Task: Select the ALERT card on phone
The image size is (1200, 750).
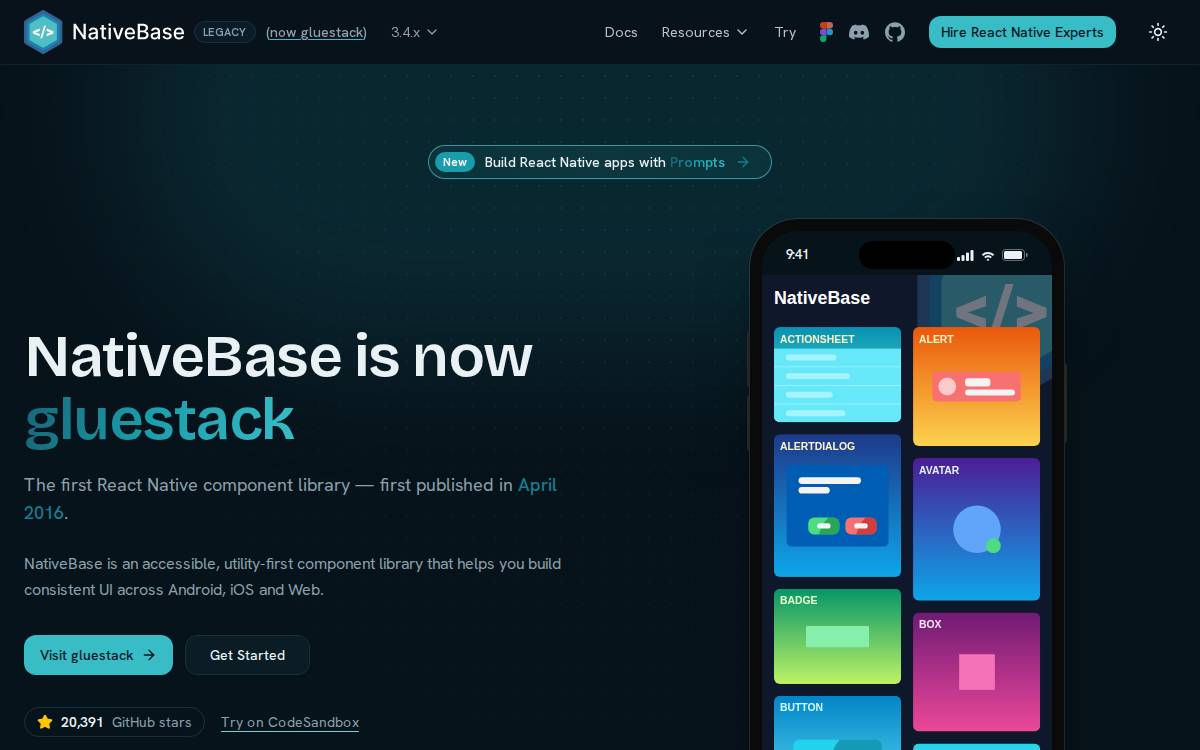Action: [x=976, y=386]
